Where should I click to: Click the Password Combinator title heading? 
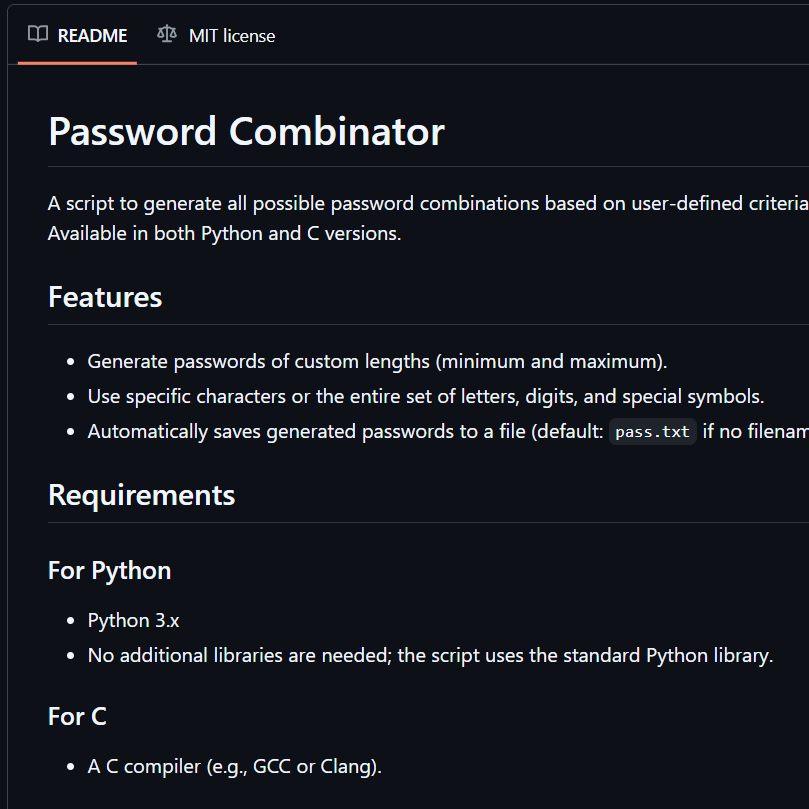pos(246,132)
